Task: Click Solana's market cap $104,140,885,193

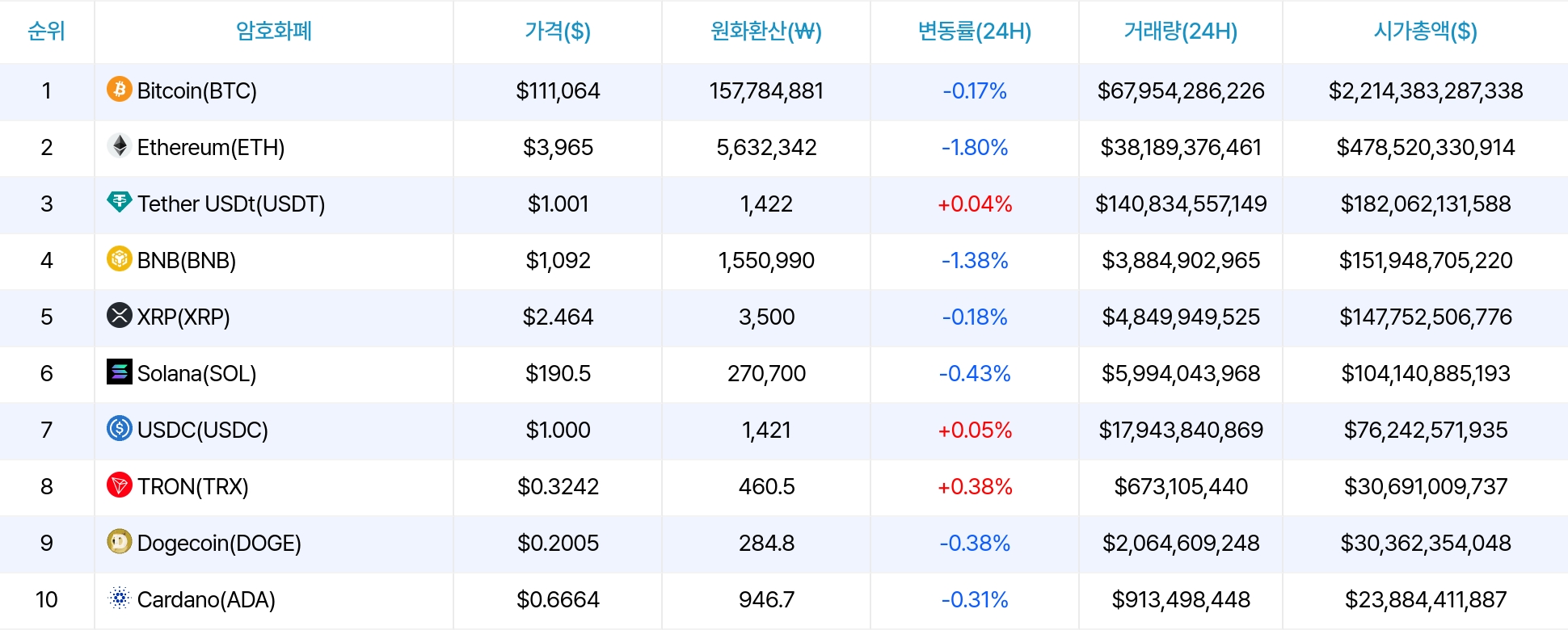Action: pos(1426,373)
